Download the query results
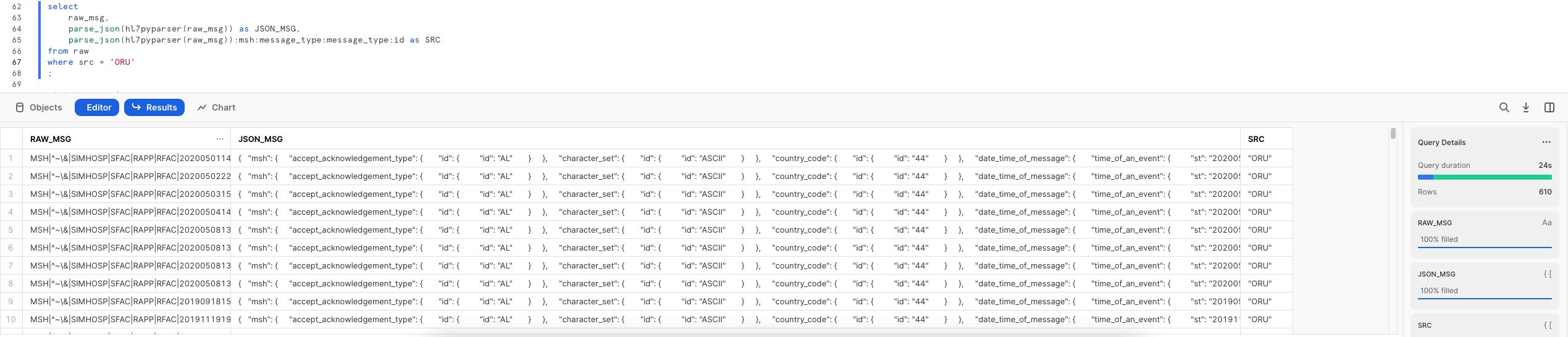The height and width of the screenshot is (337, 1568). (1526, 107)
